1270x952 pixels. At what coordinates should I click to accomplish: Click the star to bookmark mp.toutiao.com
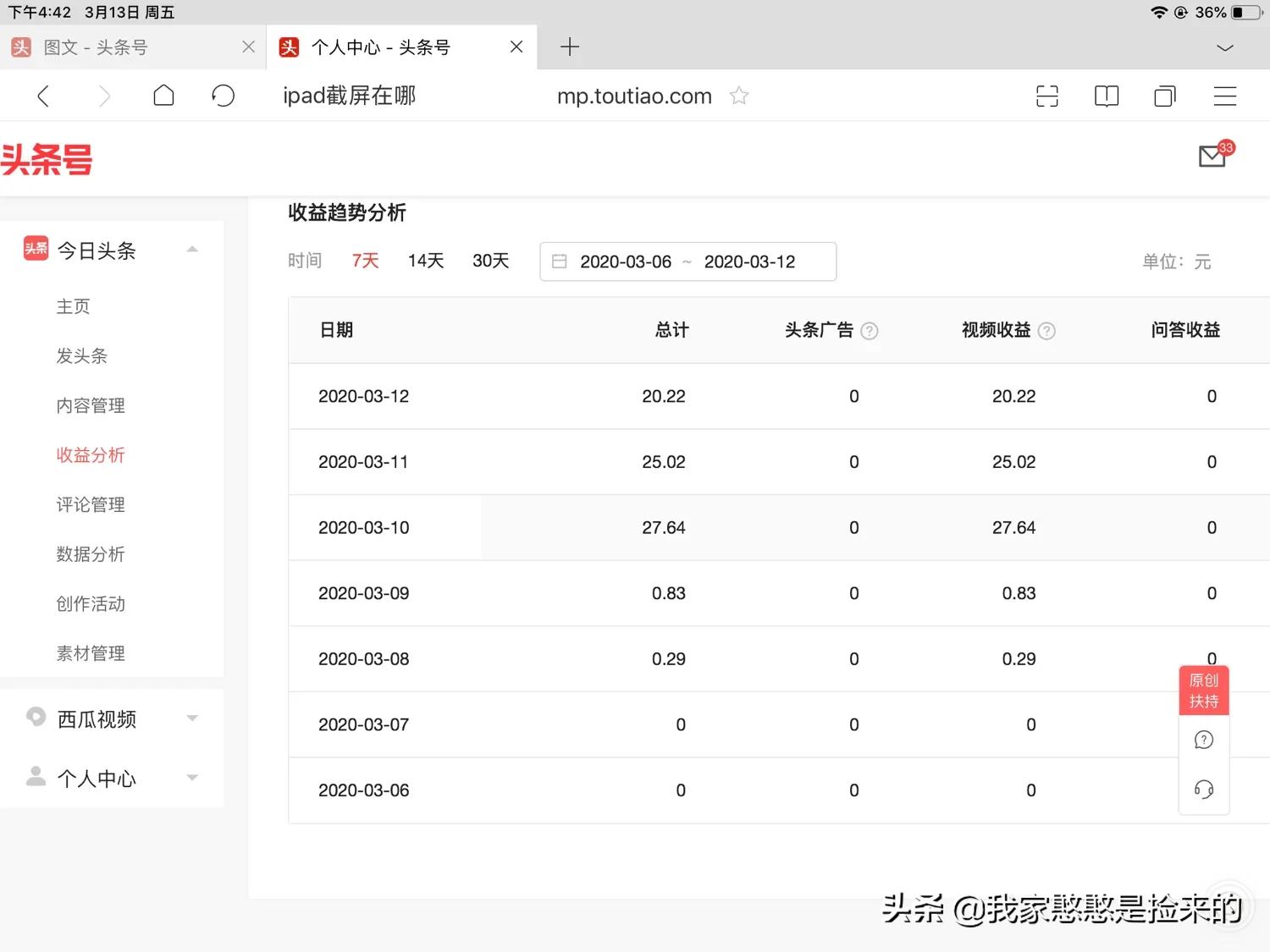point(738,96)
